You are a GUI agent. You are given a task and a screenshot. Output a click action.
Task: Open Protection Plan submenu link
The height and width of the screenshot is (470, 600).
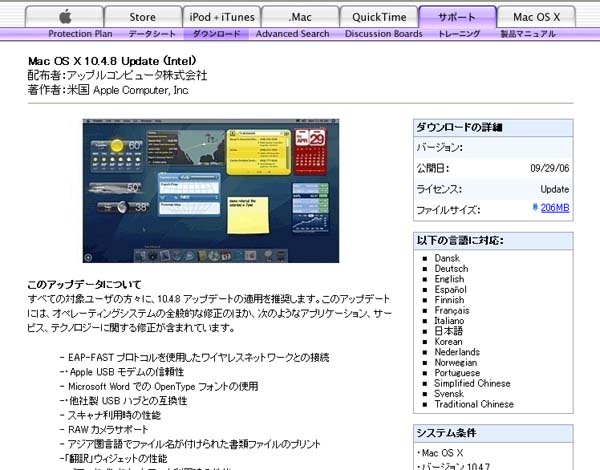80,34
